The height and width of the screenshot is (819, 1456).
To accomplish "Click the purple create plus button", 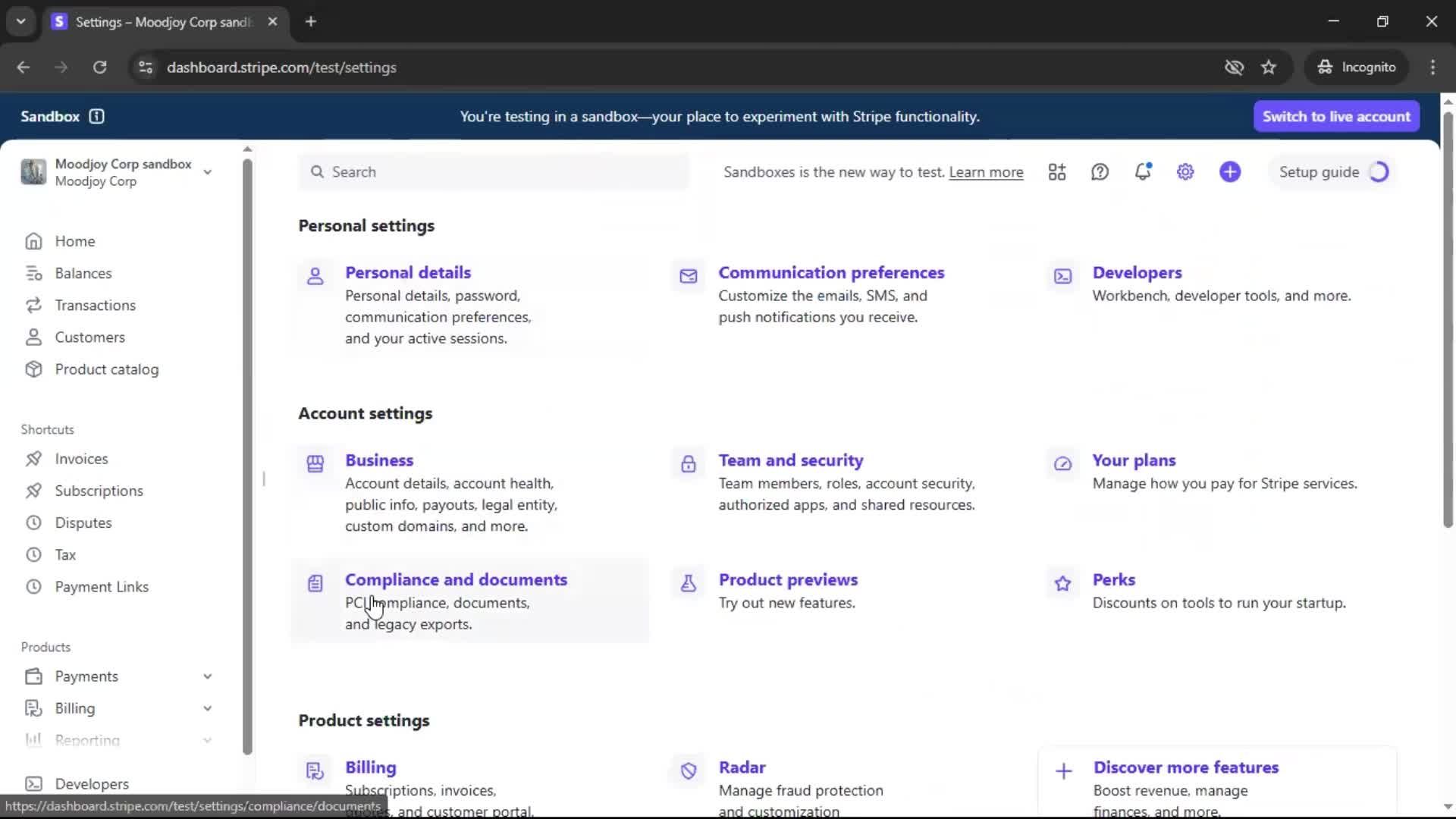I will pos(1230,172).
